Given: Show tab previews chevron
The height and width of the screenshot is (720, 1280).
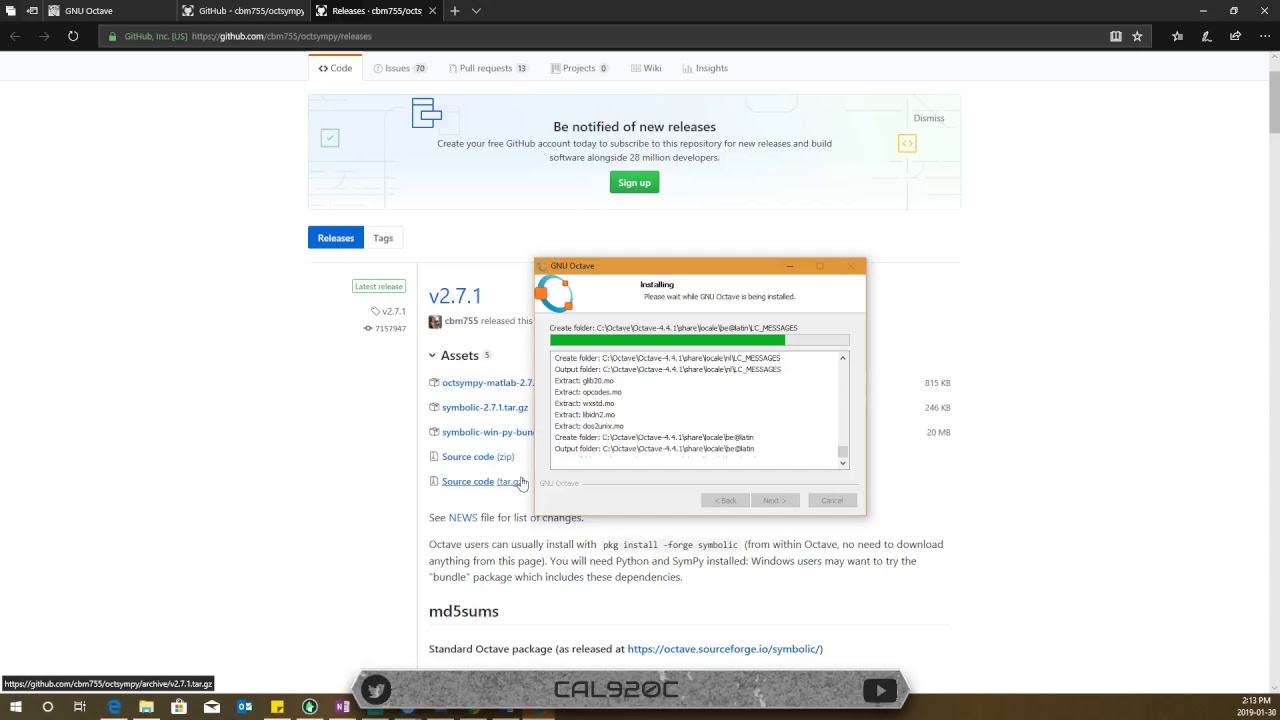Looking at the screenshot, I should 476,11.
